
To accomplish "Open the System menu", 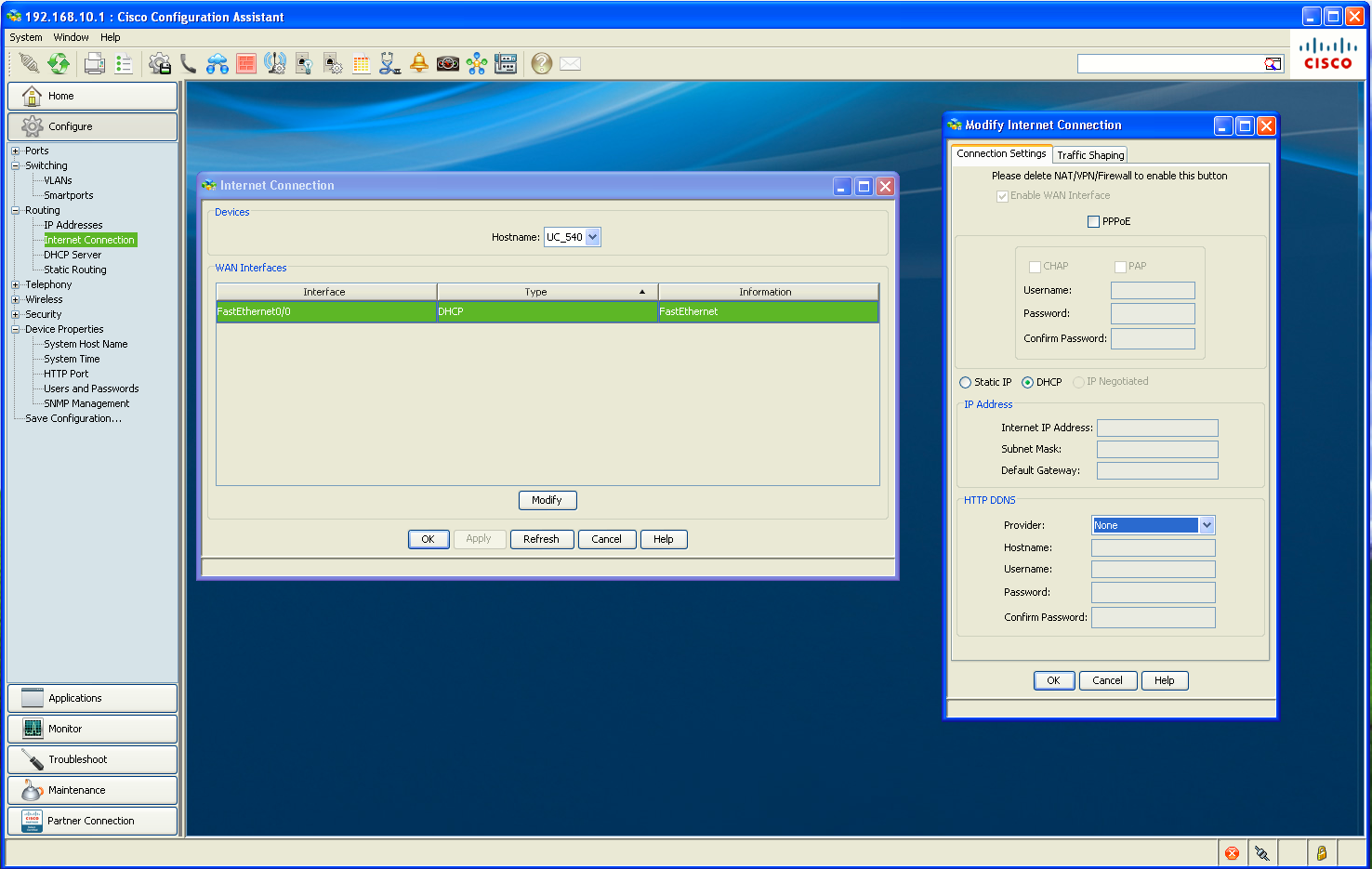I will 26,37.
